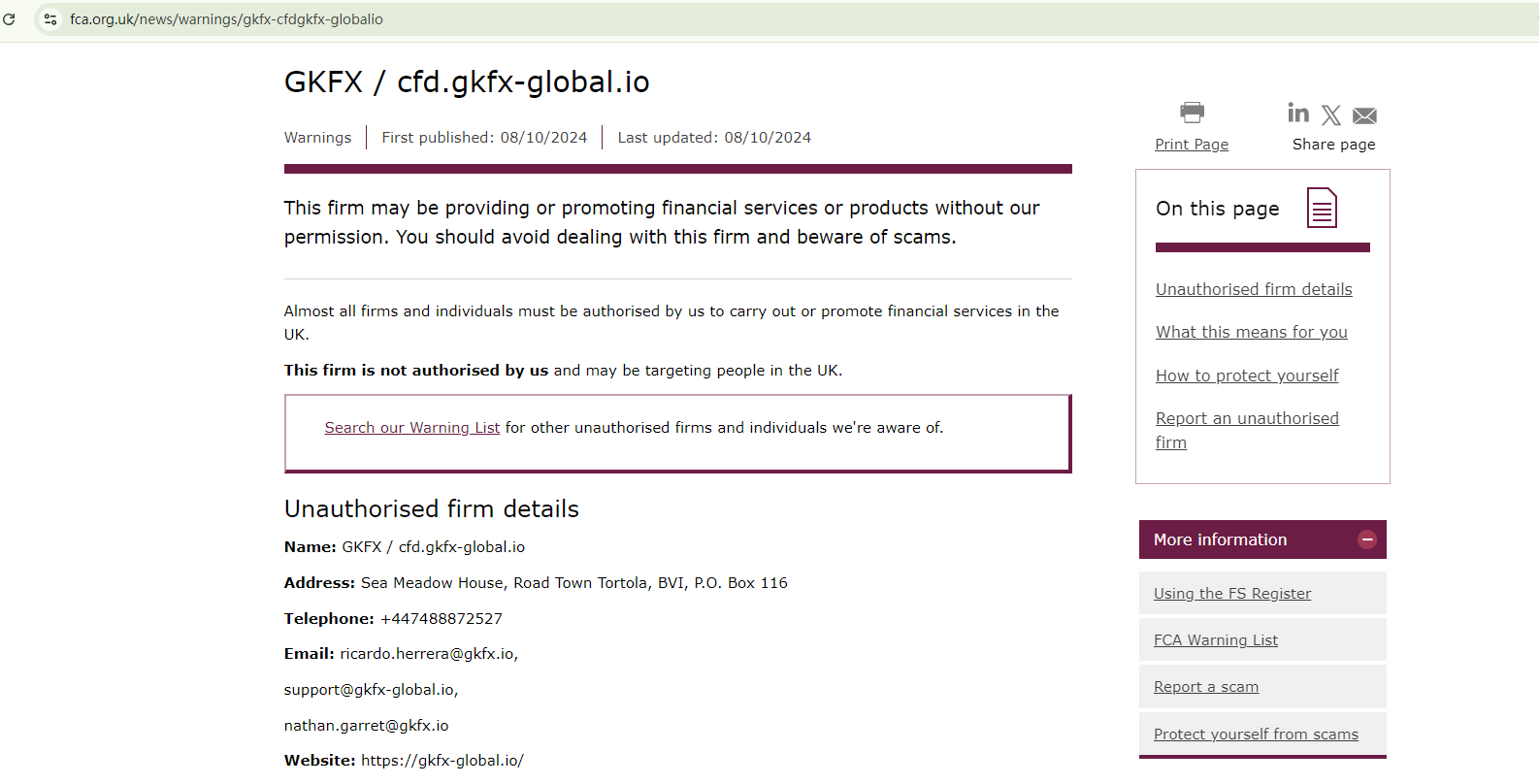Viewport: 1539px width, 784px height.
Task: Share page on LinkedIn
Action: point(1297,114)
